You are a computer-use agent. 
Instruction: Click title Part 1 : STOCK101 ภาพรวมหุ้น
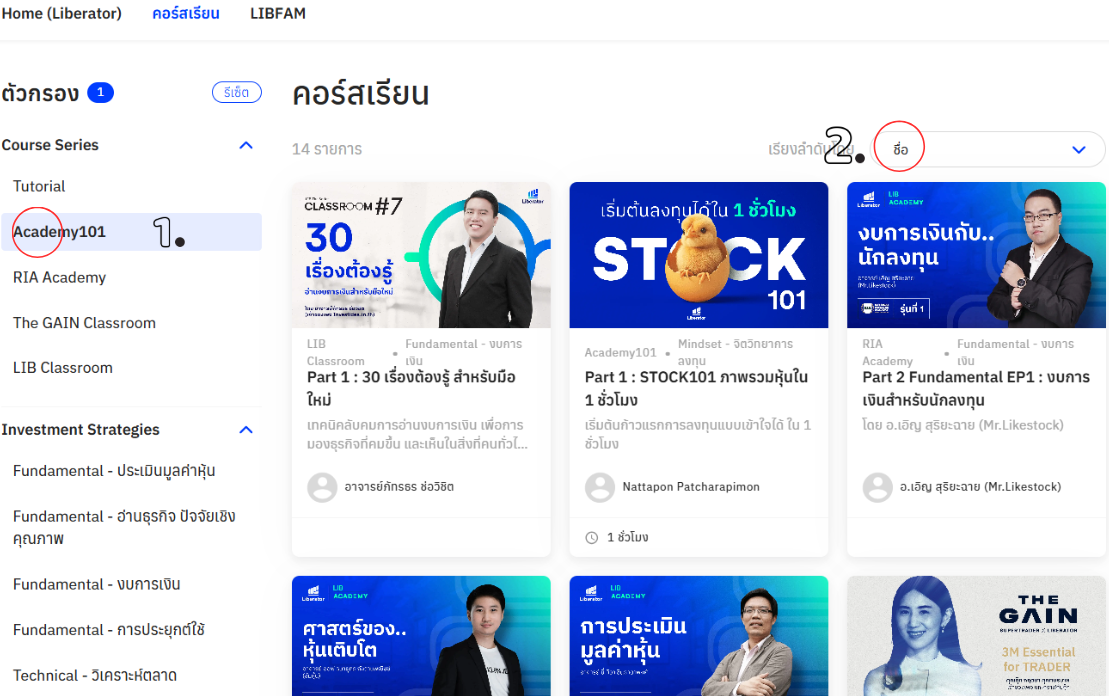click(x=696, y=388)
